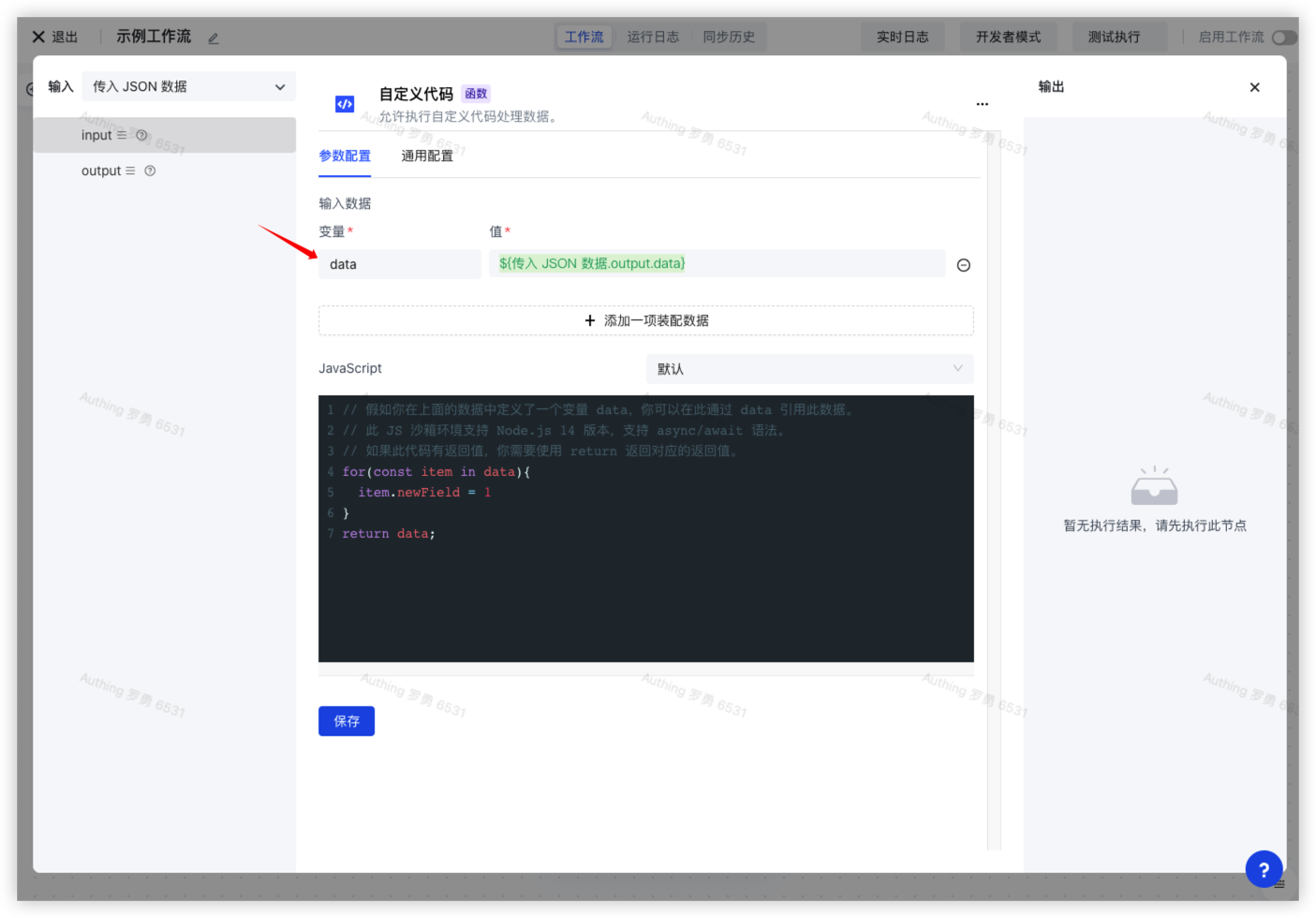Expand the 默认 JavaScript dropdown
1316x918 pixels.
809,369
